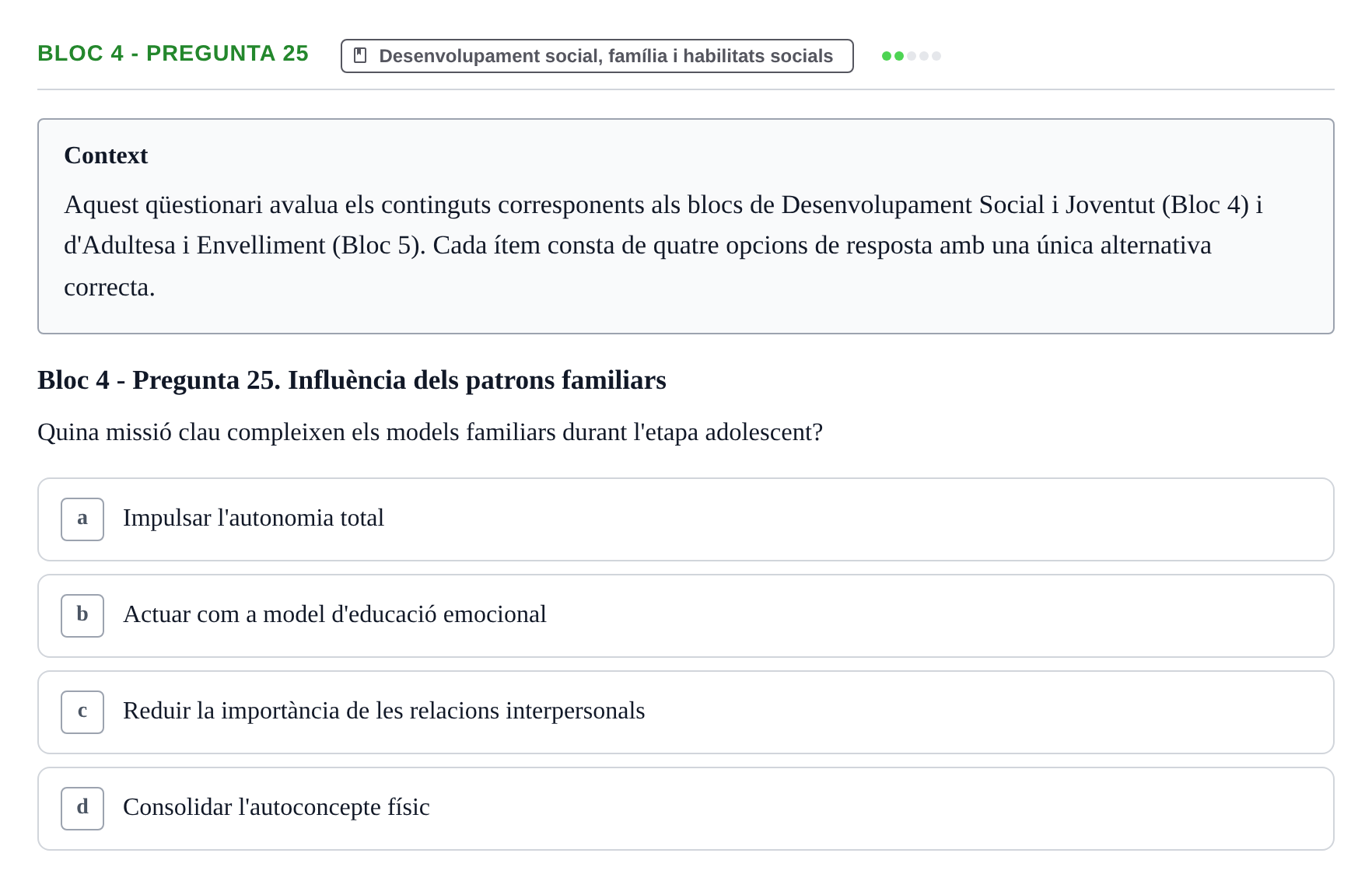Select answer option b

click(x=685, y=616)
